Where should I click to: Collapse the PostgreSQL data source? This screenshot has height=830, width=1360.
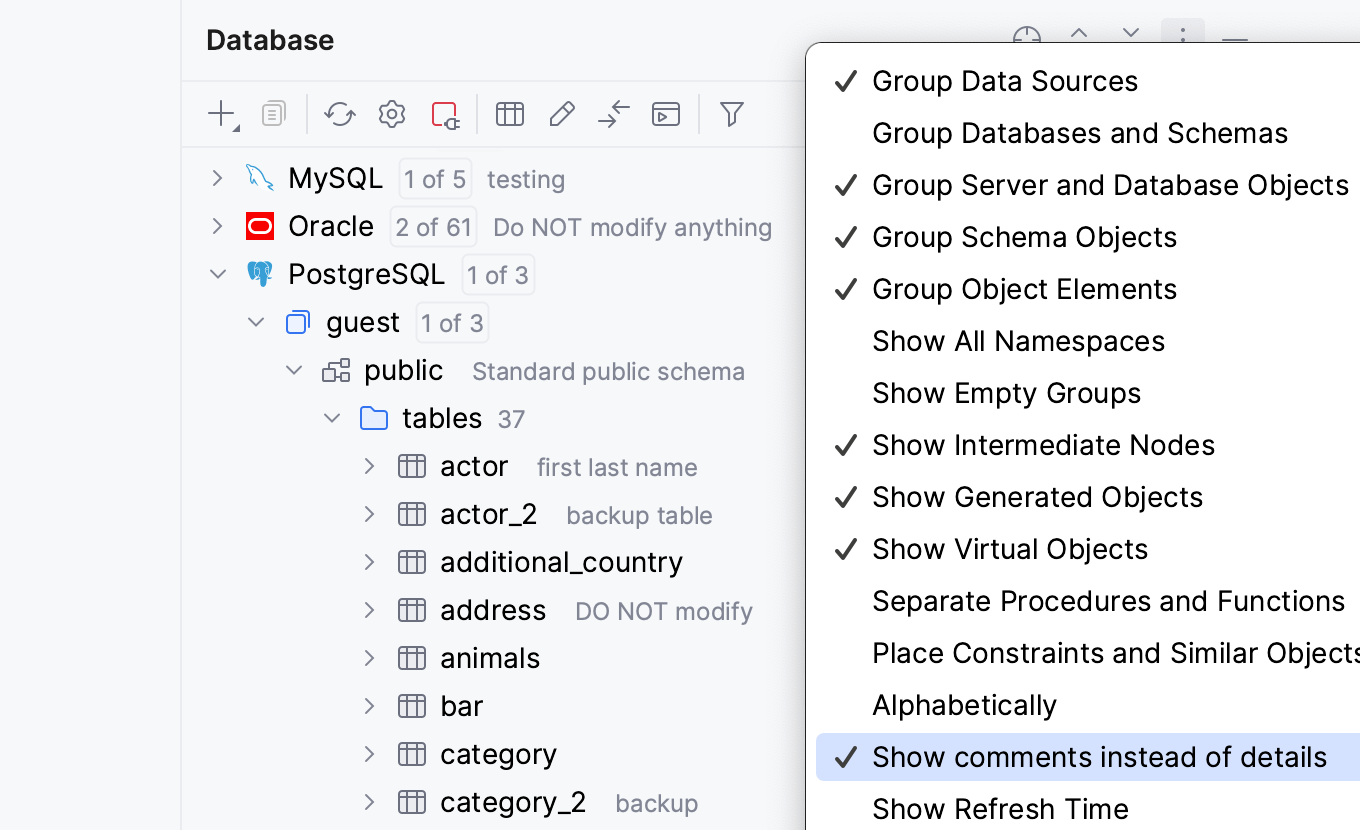coord(218,274)
